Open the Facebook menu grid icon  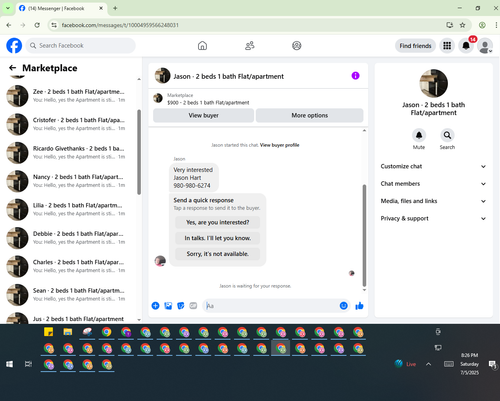point(447,46)
